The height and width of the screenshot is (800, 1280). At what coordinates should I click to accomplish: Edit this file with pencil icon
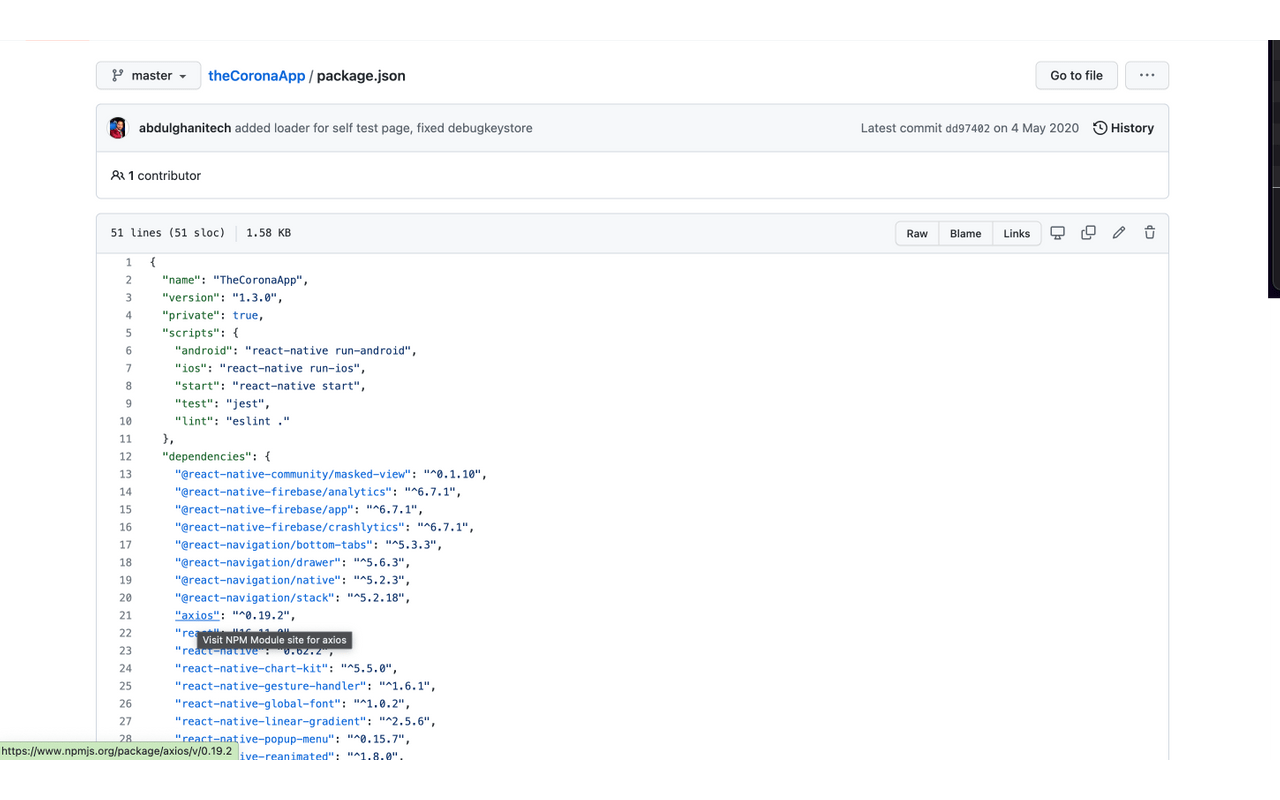[x=1119, y=233]
